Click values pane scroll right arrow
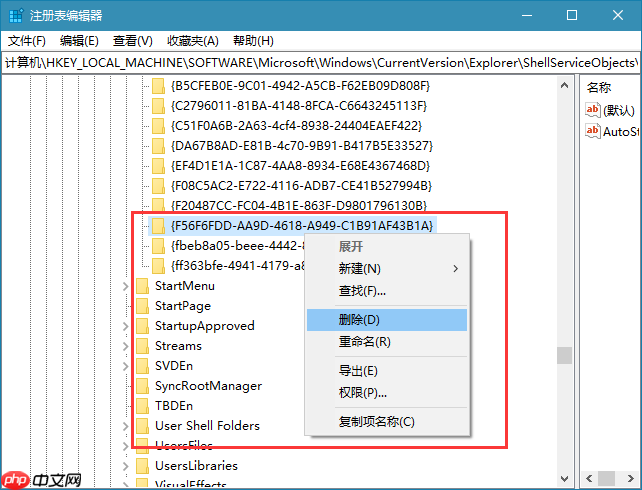 (631, 478)
